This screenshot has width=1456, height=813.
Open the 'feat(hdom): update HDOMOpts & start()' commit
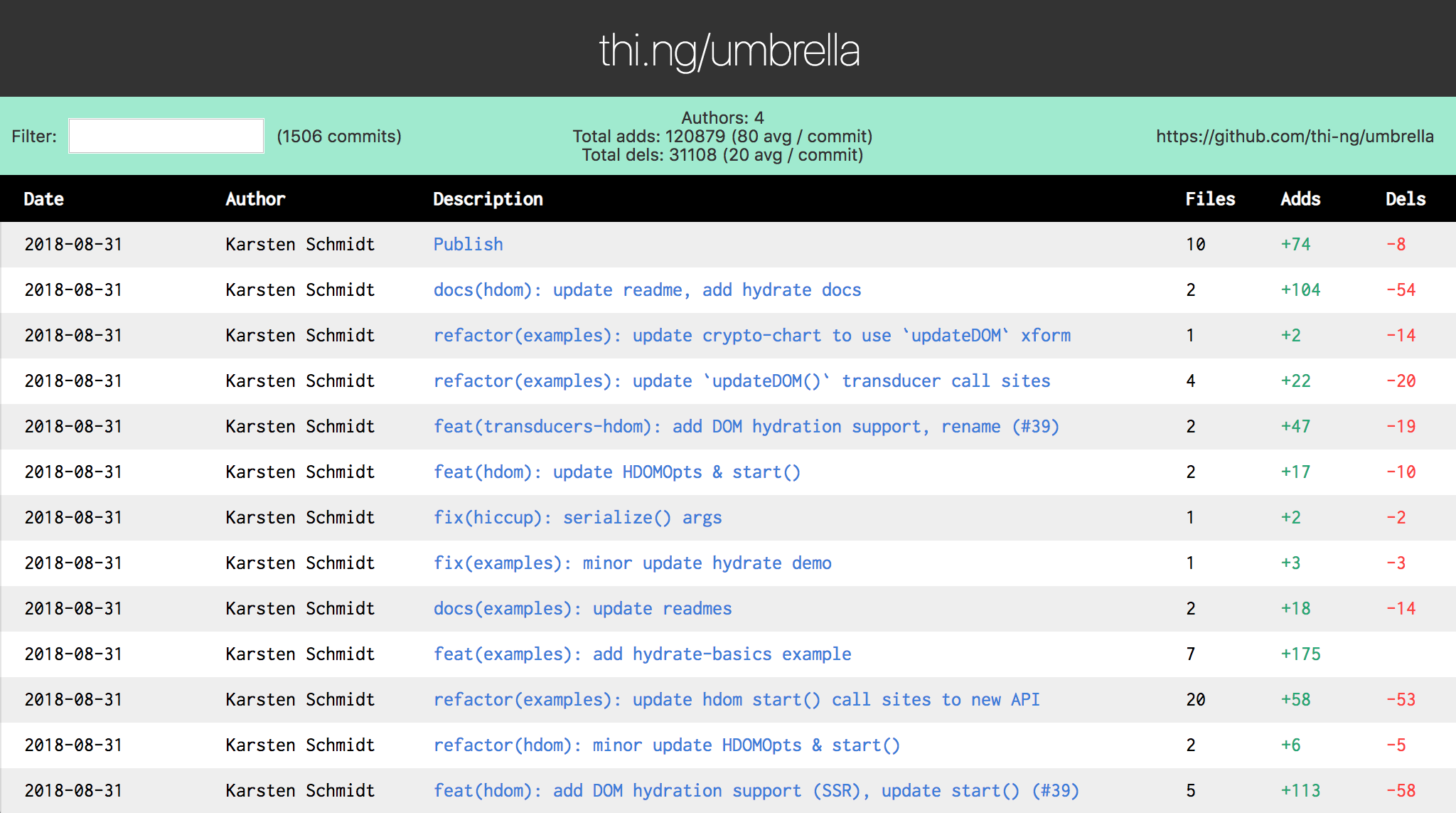pyautogui.click(x=616, y=472)
